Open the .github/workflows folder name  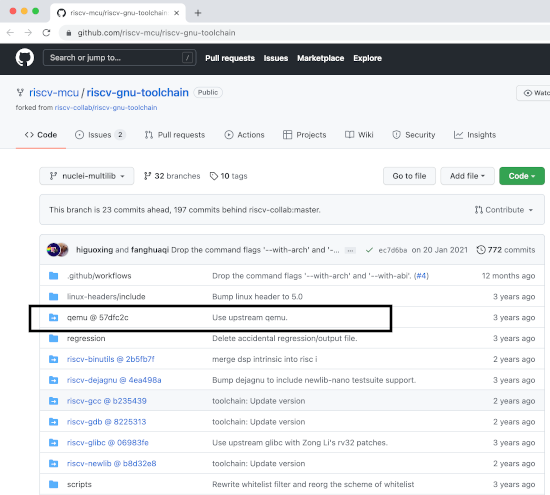[99, 276]
